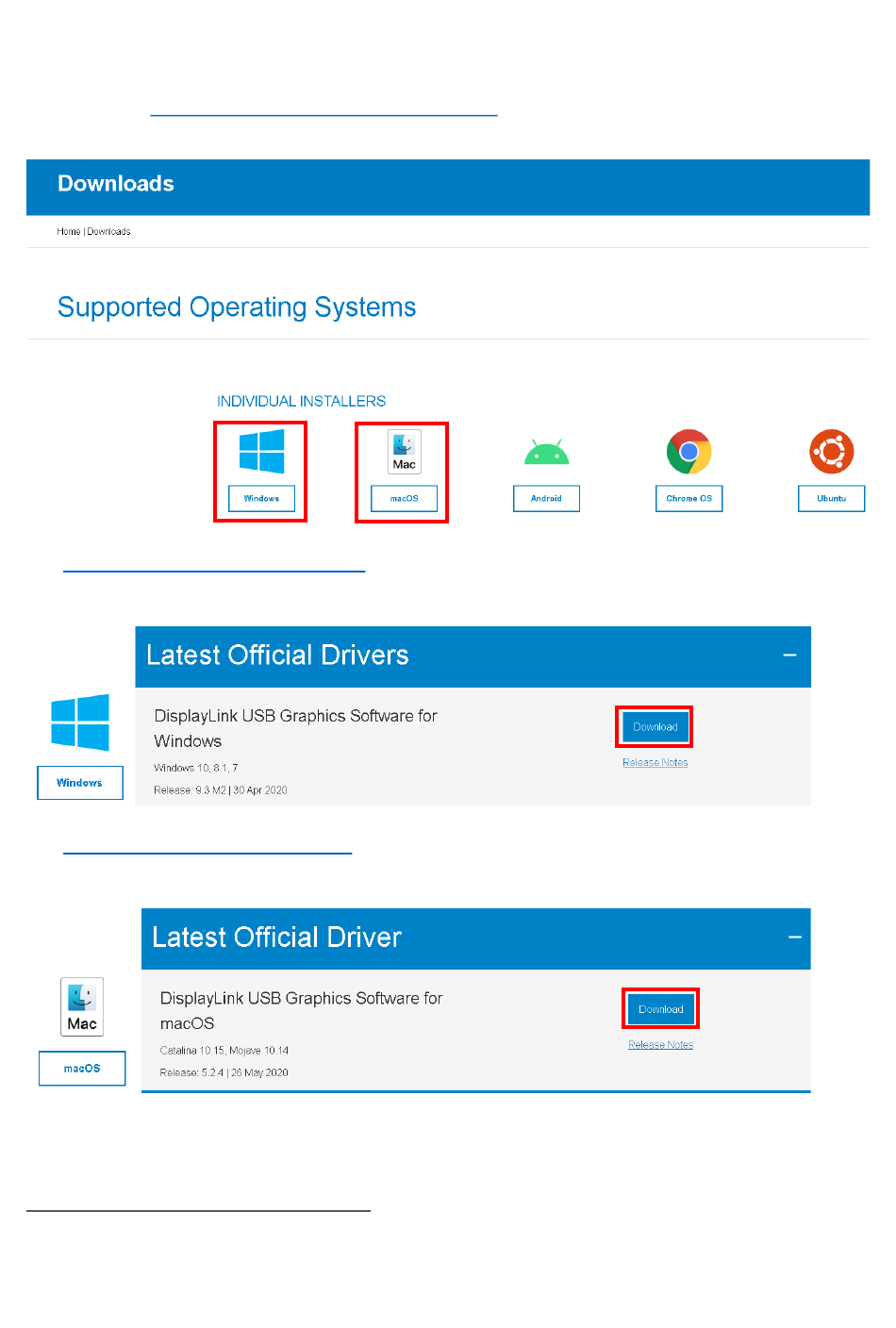Image resolution: width=896 pixels, height=1328 pixels.
Task: Click the Android robot icon
Action: click(547, 453)
